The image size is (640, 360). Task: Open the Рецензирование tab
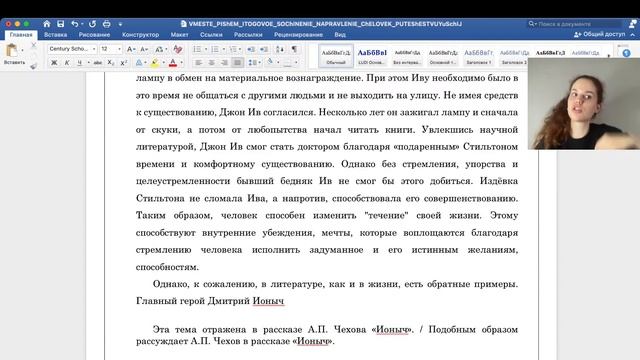coord(298,35)
